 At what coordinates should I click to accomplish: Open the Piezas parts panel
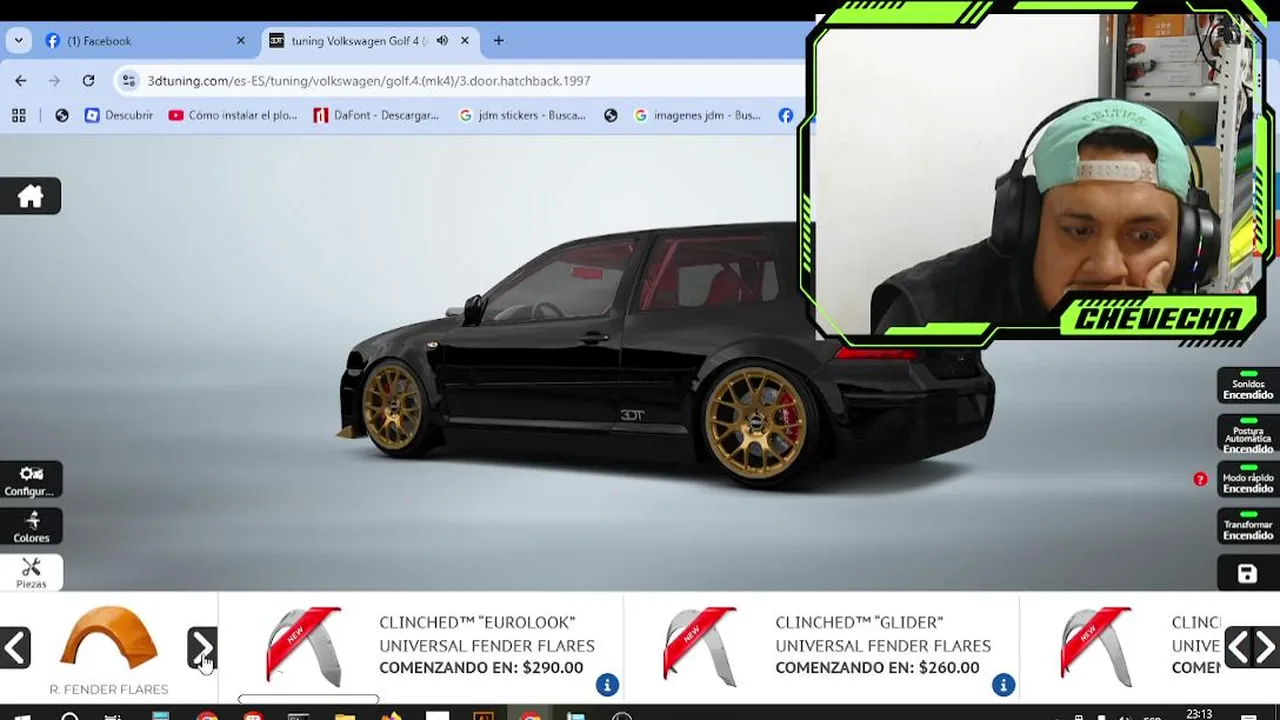pos(30,573)
